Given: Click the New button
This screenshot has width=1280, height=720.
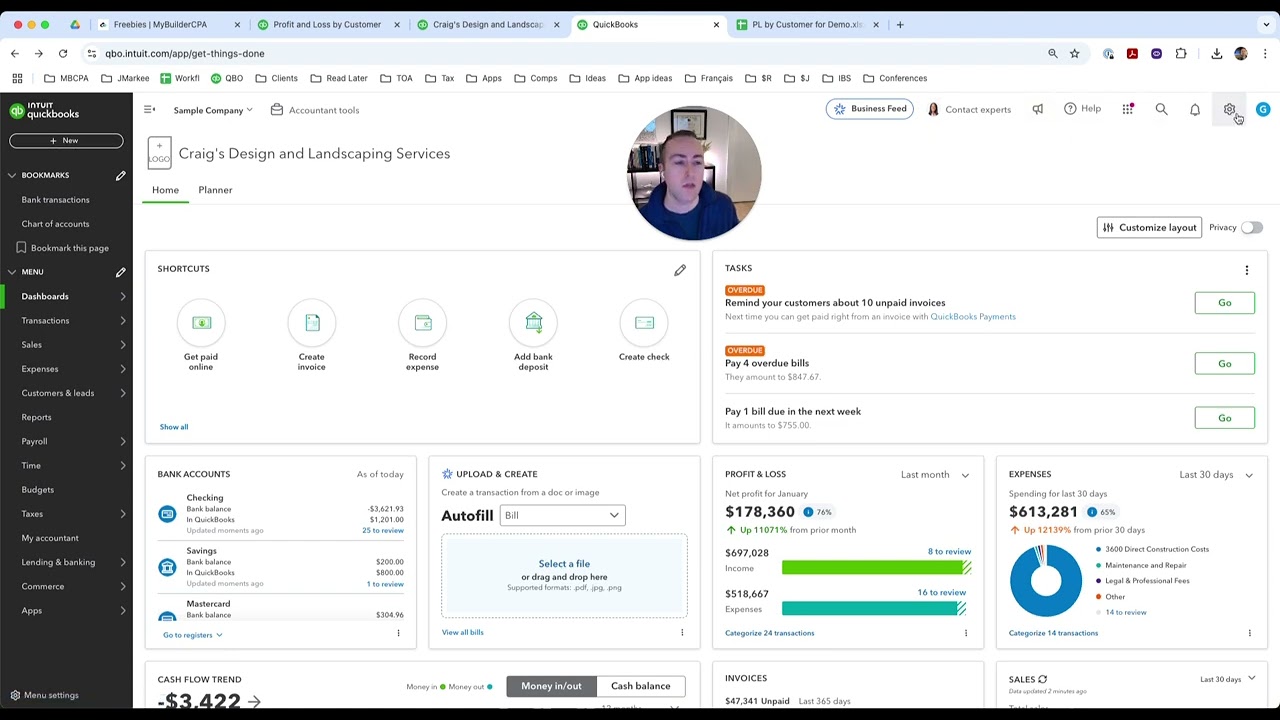Looking at the screenshot, I should pos(66,141).
